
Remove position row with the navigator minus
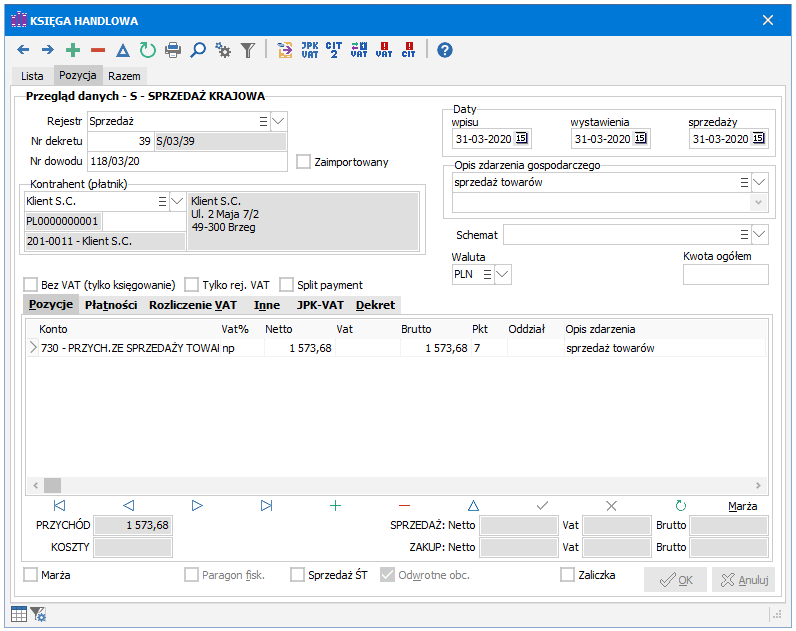tap(404, 506)
